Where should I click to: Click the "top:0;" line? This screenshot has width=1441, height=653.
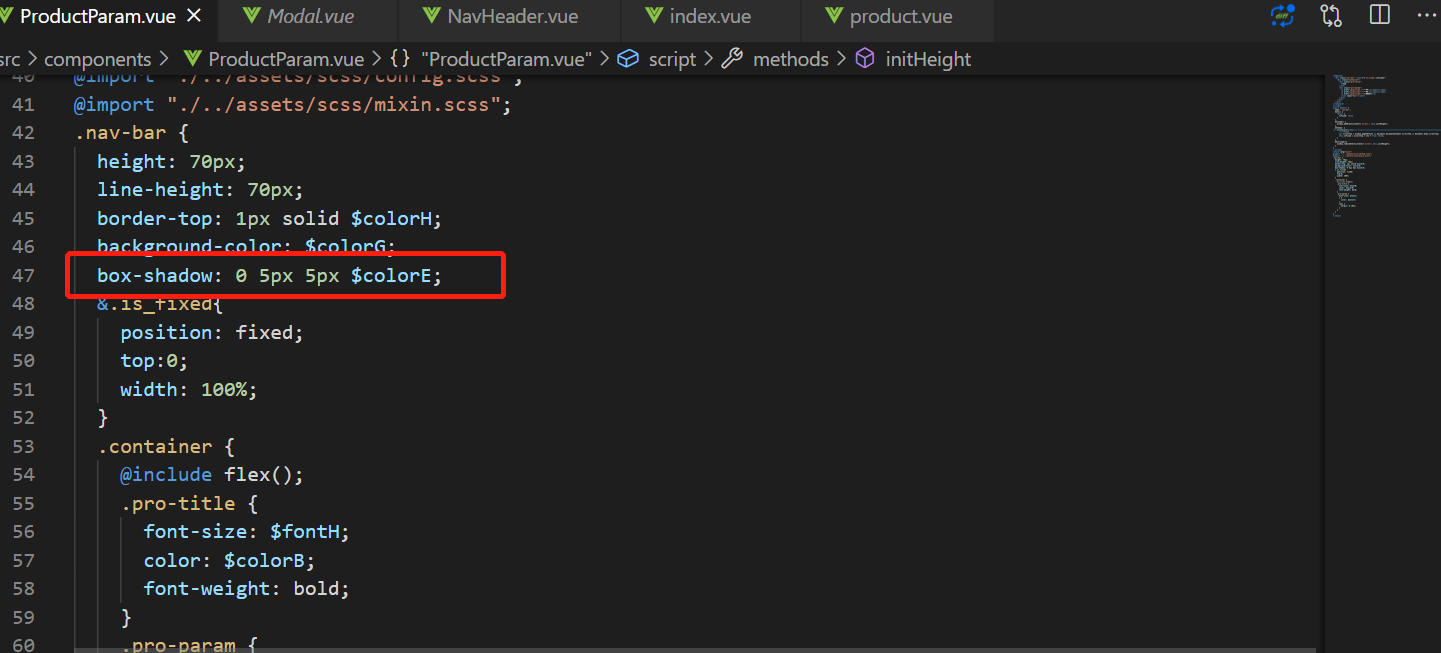coord(154,361)
